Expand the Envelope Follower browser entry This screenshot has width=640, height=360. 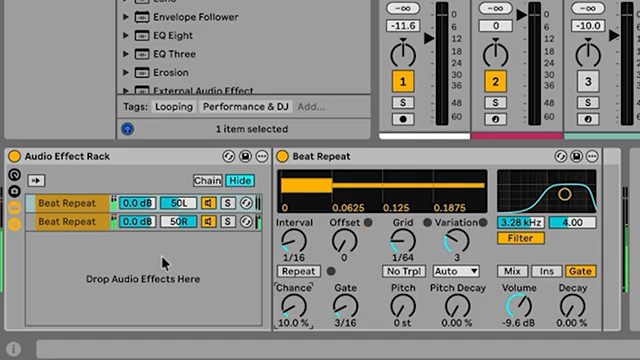[126, 17]
